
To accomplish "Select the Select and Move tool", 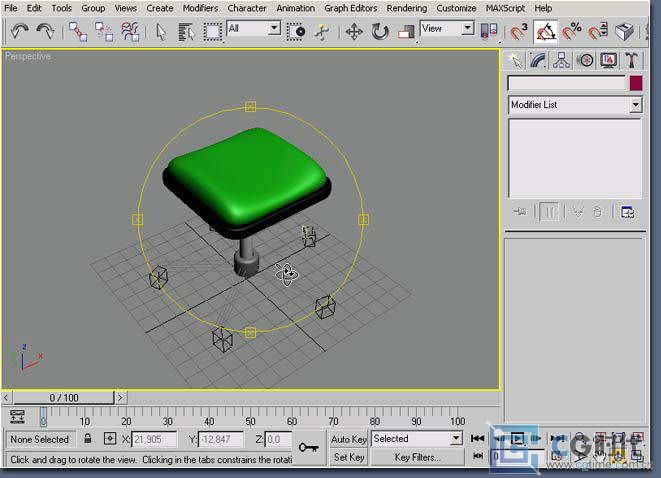I will click(x=354, y=32).
